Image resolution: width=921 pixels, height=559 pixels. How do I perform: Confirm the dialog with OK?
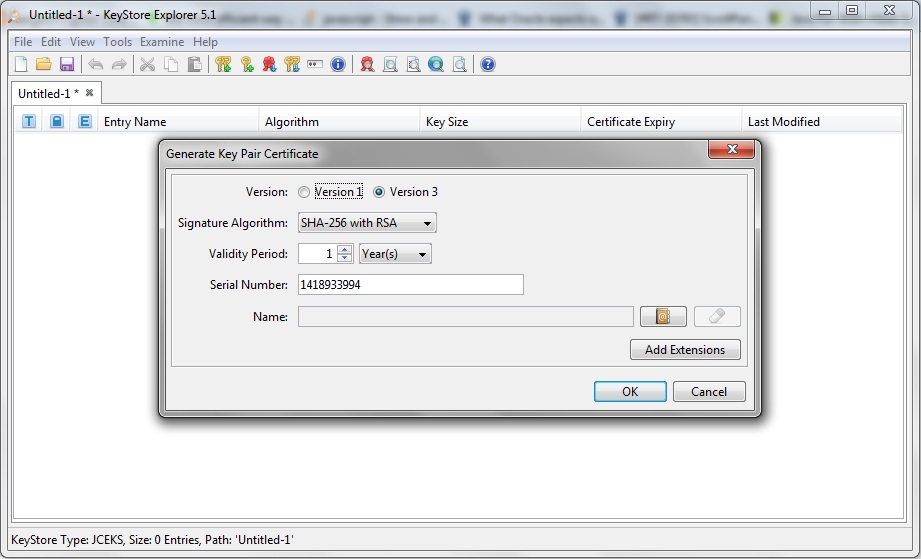(x=630, y=392)
